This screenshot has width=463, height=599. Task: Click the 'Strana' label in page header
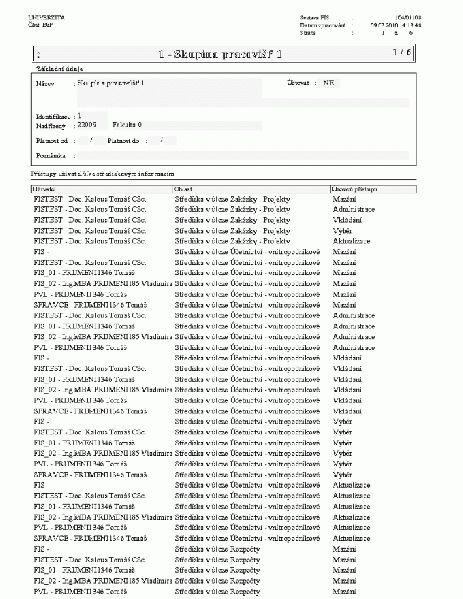308,33
